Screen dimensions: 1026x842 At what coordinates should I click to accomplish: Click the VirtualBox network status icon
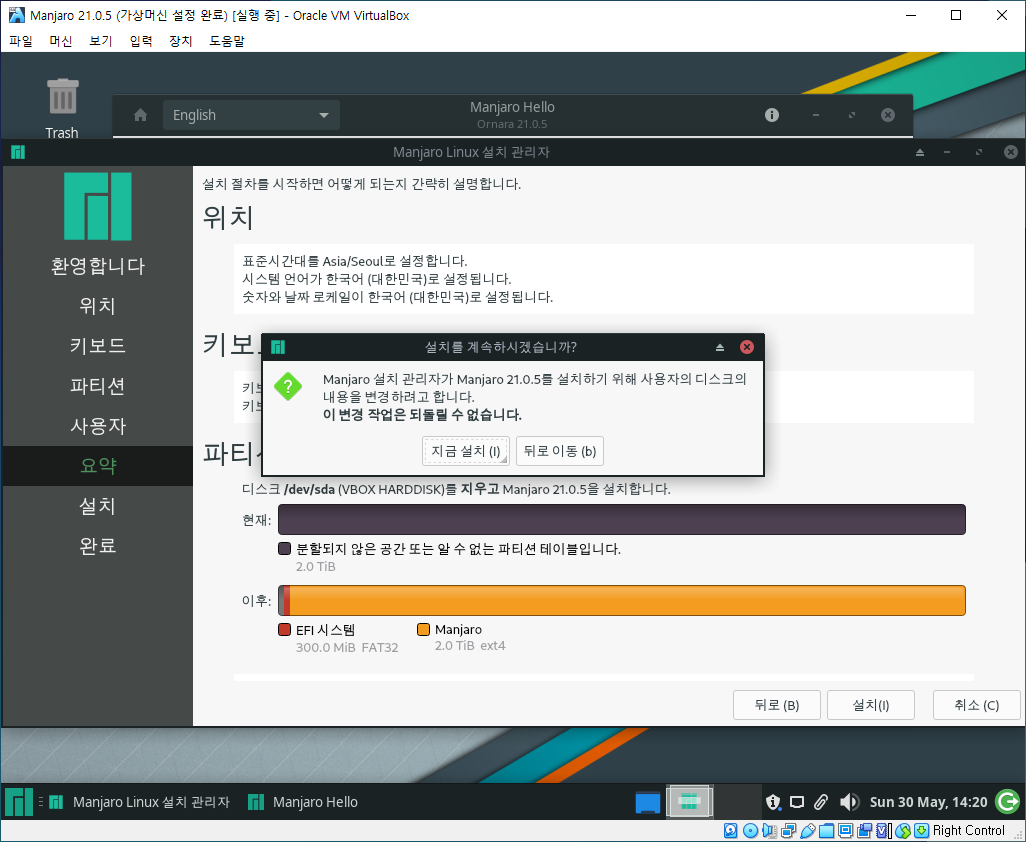click(788, 831)
